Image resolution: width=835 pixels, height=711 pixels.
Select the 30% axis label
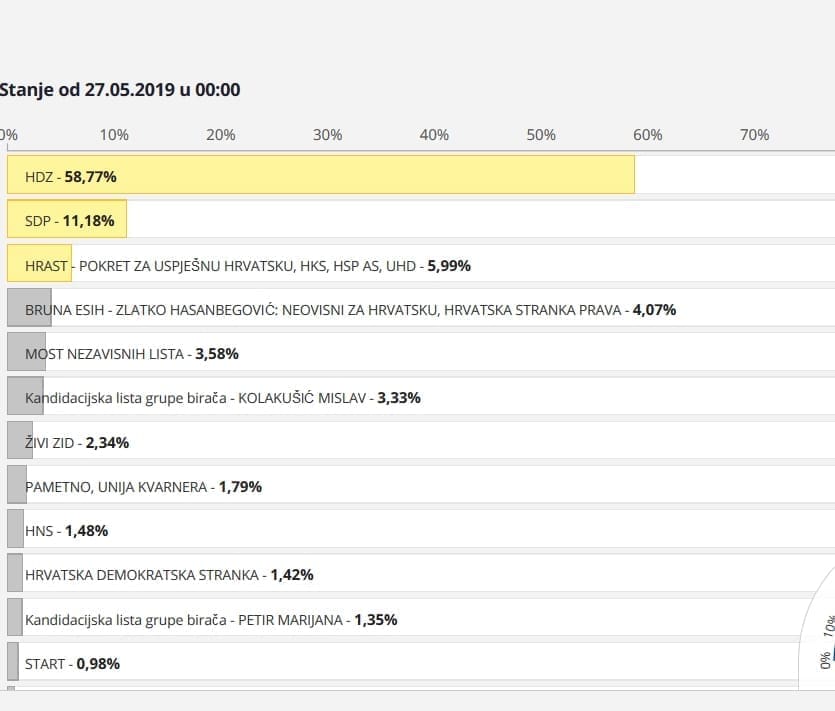tap(327, 135)
